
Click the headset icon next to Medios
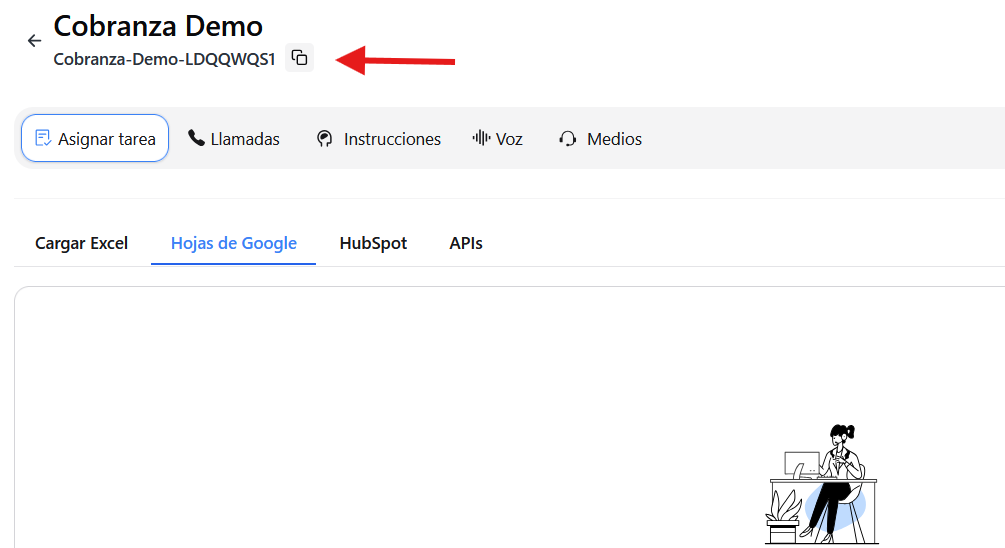pyautogui.click(x=568, y=139)
